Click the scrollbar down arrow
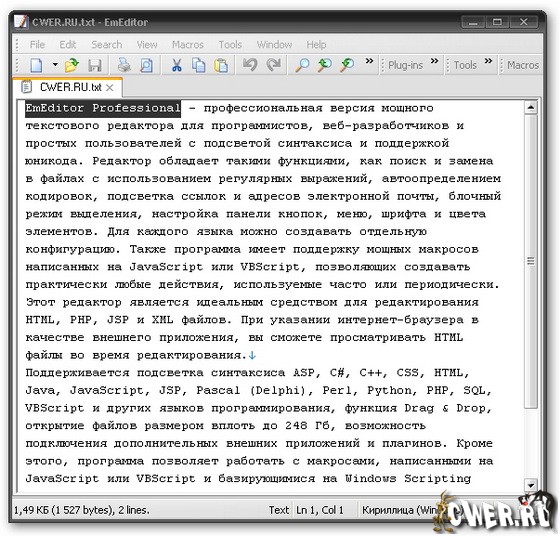 531,485
